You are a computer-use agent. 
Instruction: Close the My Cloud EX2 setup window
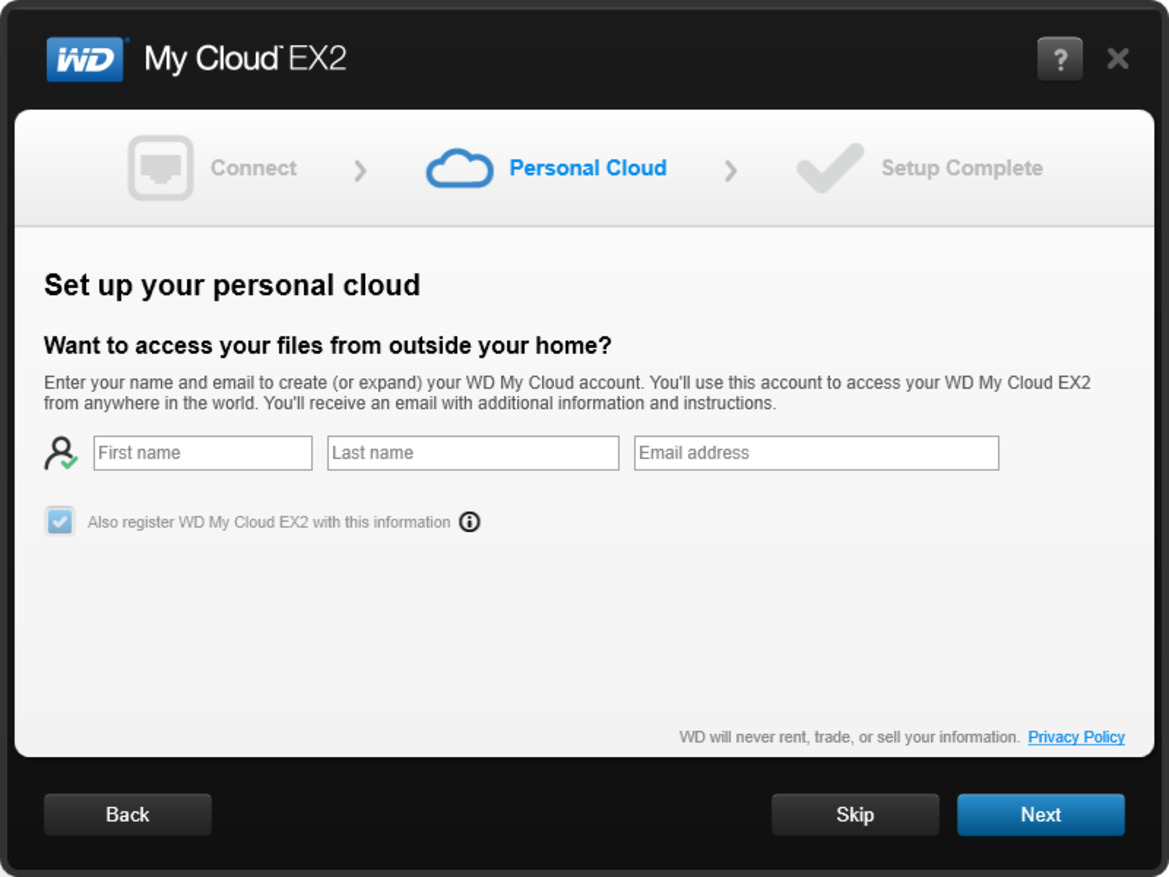pyautogui.click(x=1118, y=58)
